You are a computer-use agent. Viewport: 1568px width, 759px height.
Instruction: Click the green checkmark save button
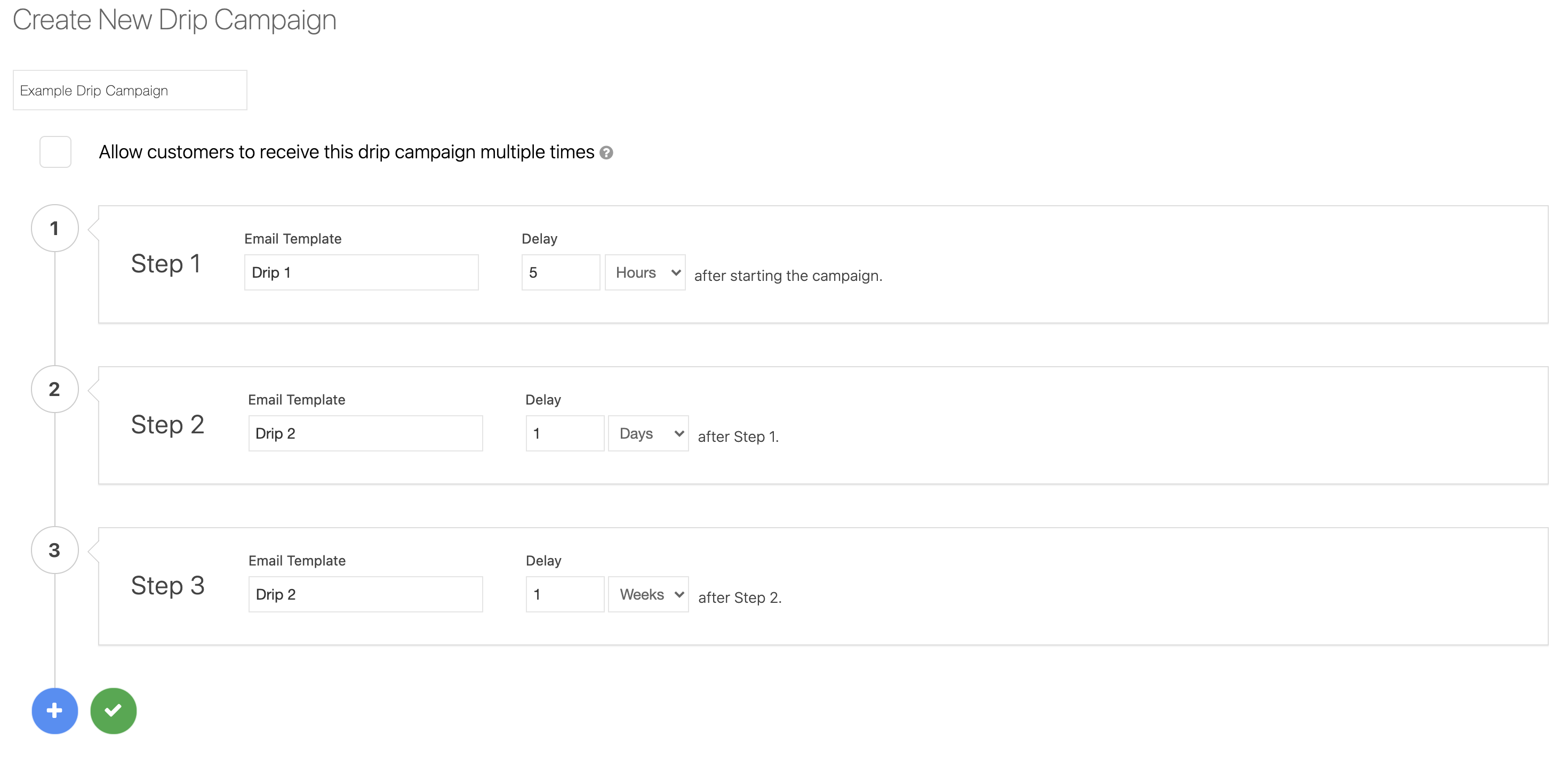(113, 710)
